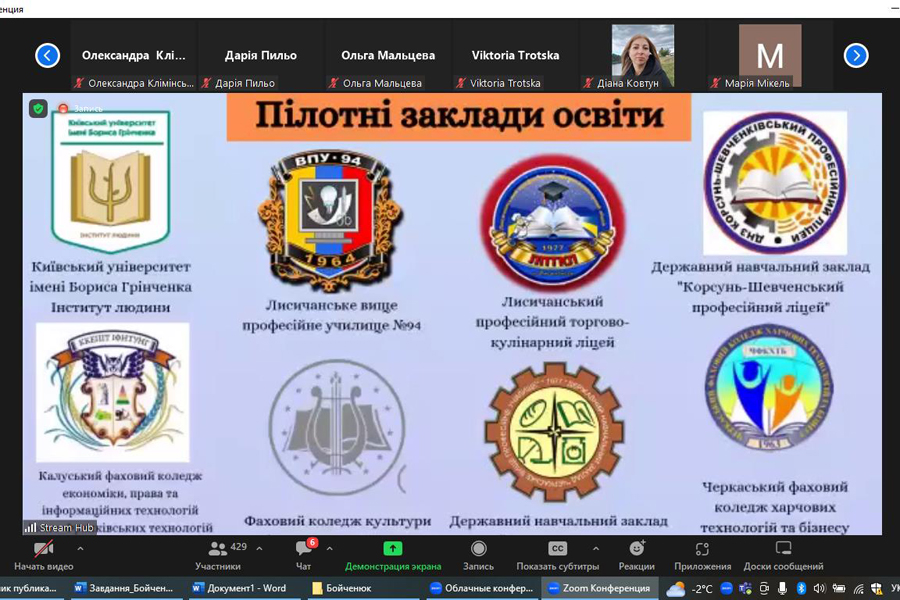
Task: Click the gray lyre Фаховий коледж культури logo
Action: click(x=337, y=427)
